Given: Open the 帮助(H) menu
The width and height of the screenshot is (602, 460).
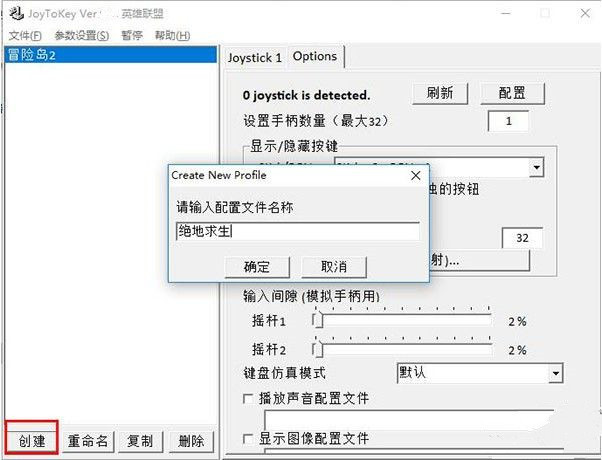Looking at the screenshot, I should pos(172,36).
